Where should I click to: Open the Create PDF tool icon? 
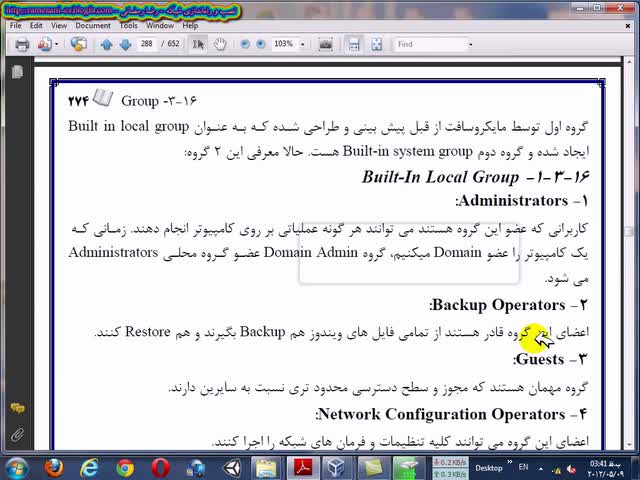pos(44,44)
